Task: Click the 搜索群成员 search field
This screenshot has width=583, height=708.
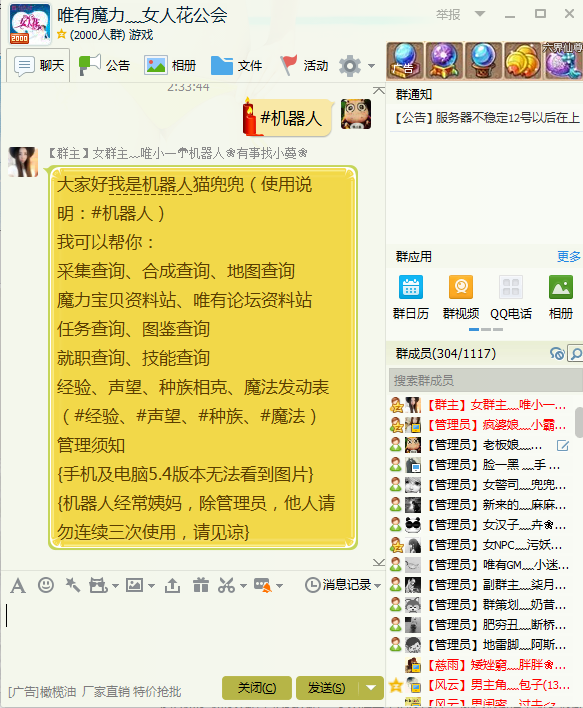Action: 486,380
